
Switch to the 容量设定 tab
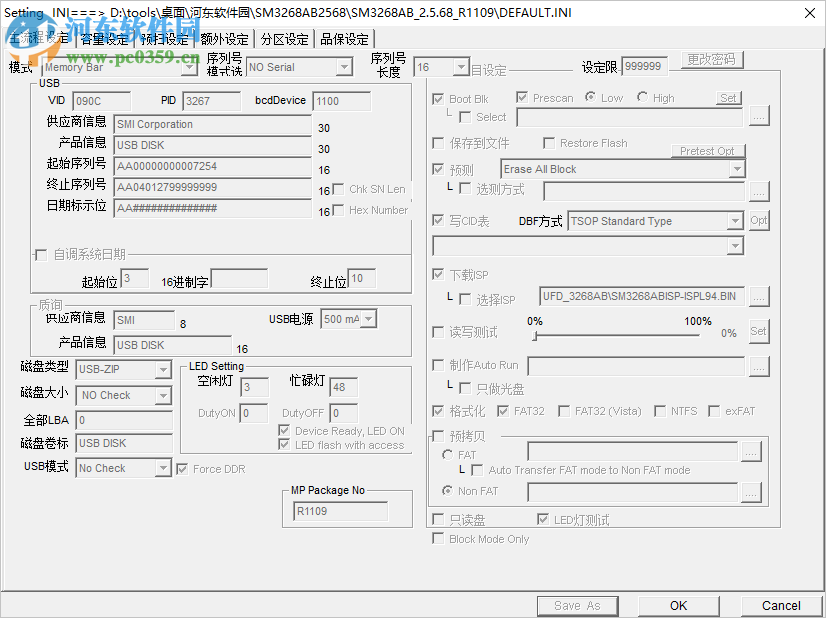coord(107,38)
